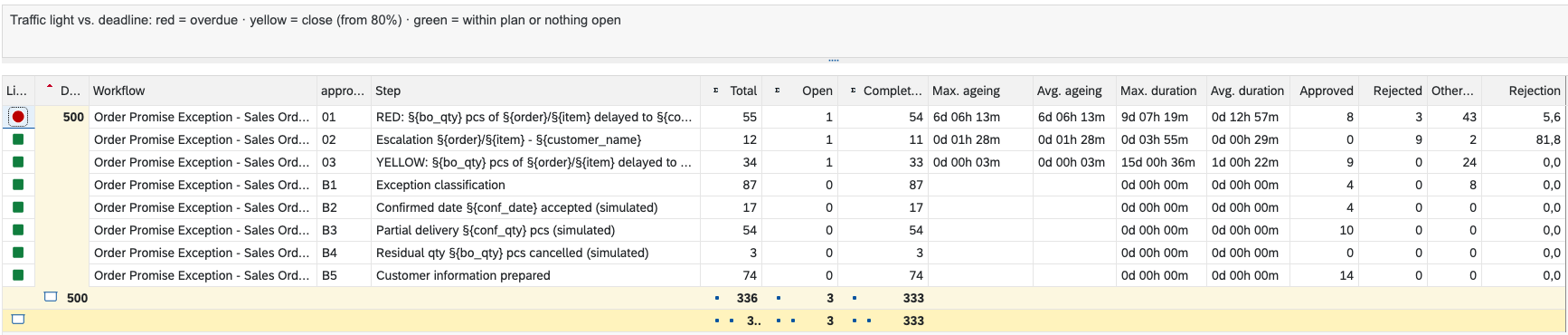Click the Workflow cell in the step B4 row
Screen dimensions: 1568x335
(203, 253)
